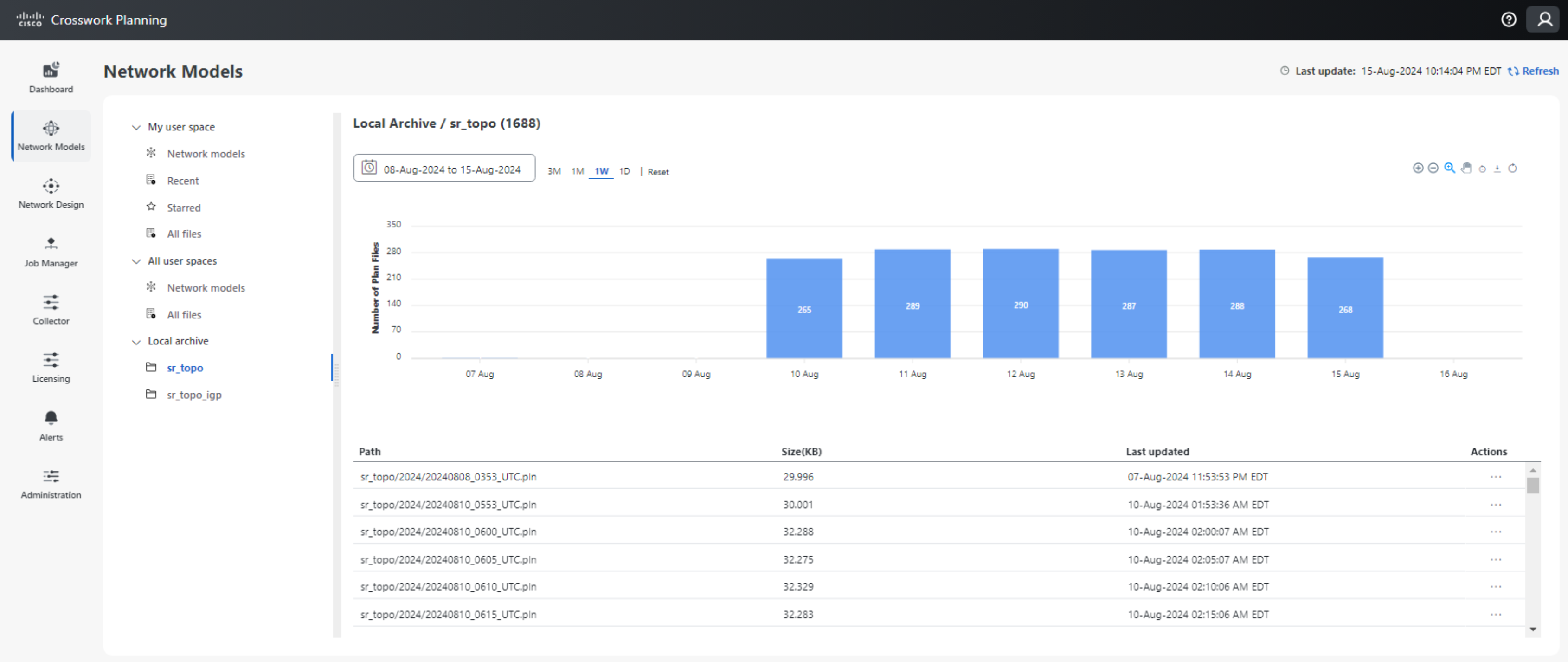The height and width of the screenshot is (662, 1568).
Task: Open the help question mark icon
Action: [x=1508, y=19]
